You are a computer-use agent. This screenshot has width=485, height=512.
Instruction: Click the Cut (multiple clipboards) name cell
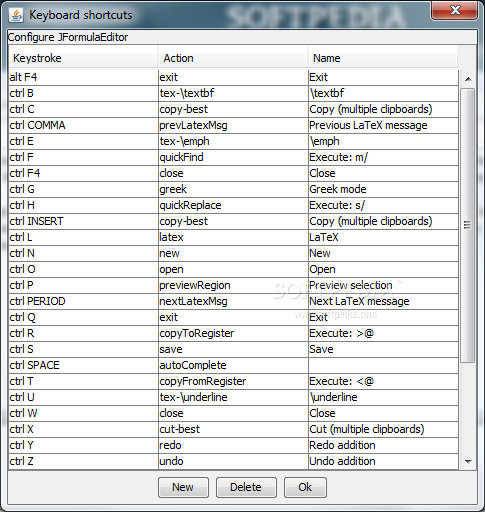tap(383, 429)
